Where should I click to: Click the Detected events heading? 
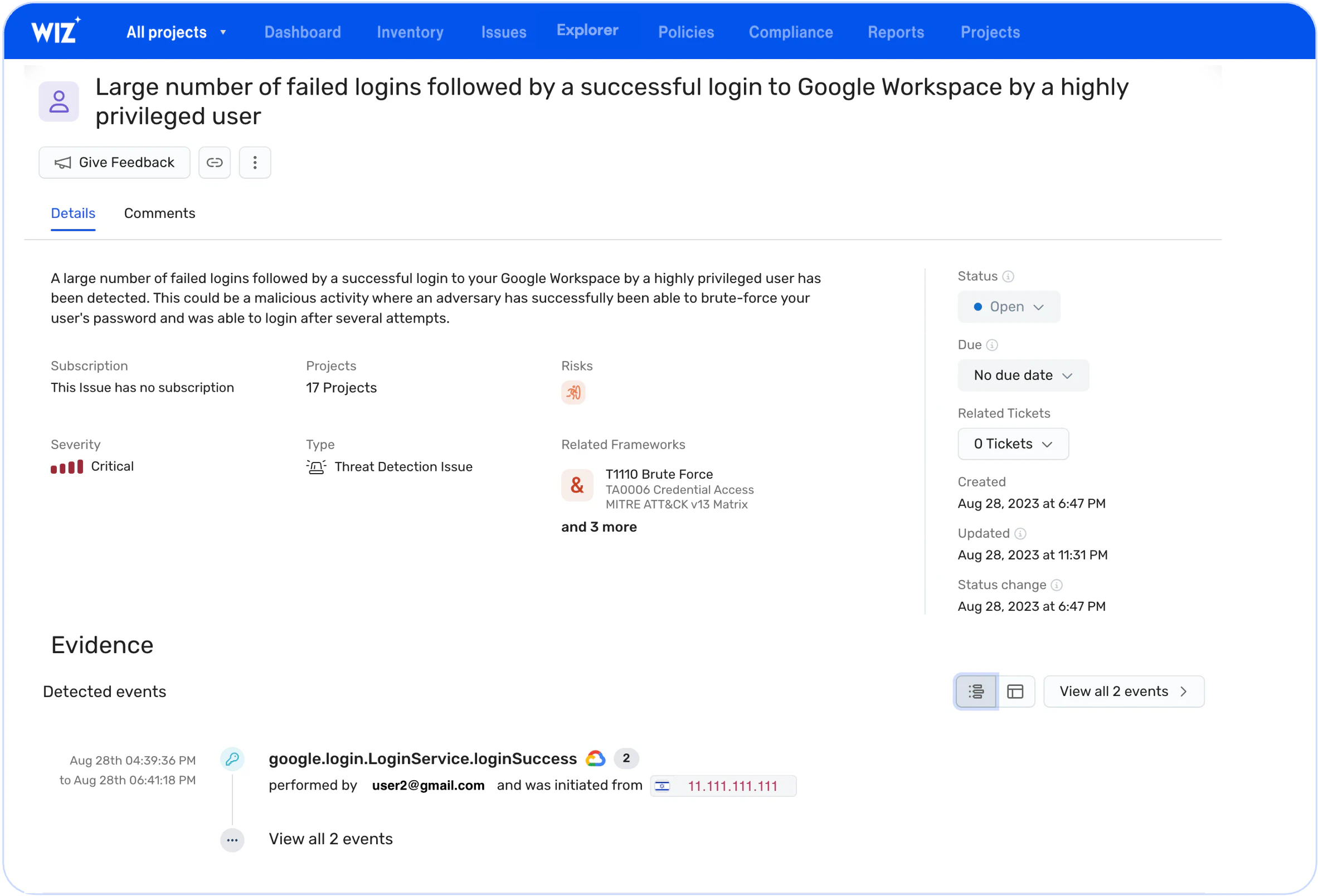[x=104, y=692]
